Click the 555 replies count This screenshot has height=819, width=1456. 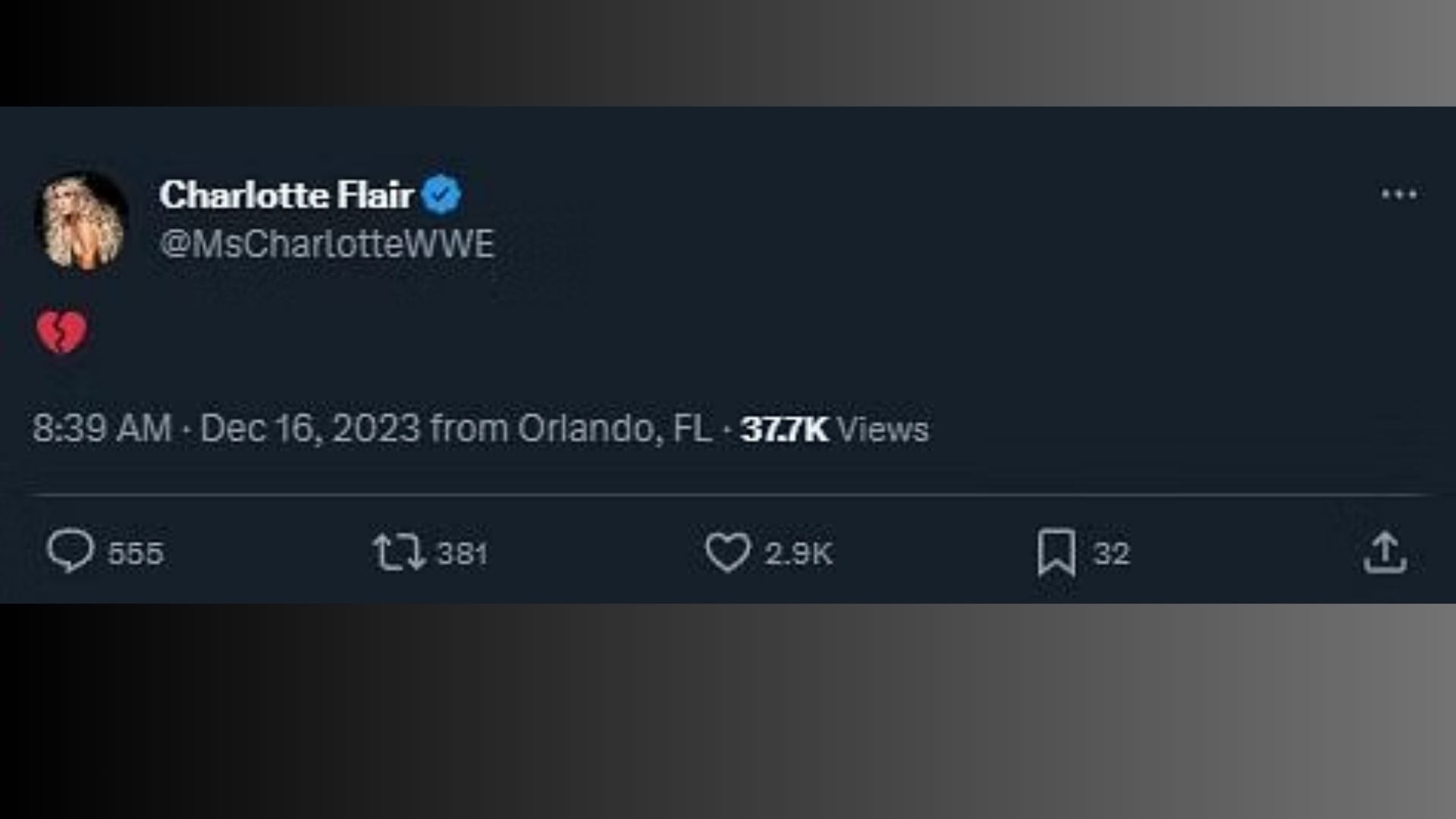(136, 554)
